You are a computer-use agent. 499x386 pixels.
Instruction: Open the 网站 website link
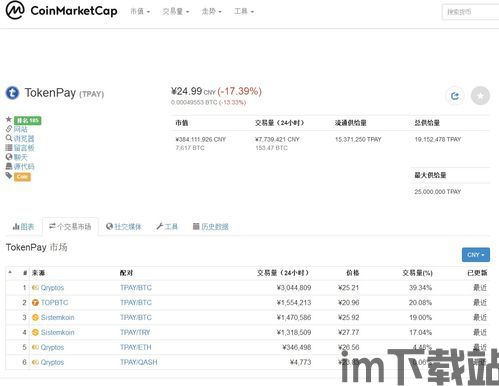(20, 129)
